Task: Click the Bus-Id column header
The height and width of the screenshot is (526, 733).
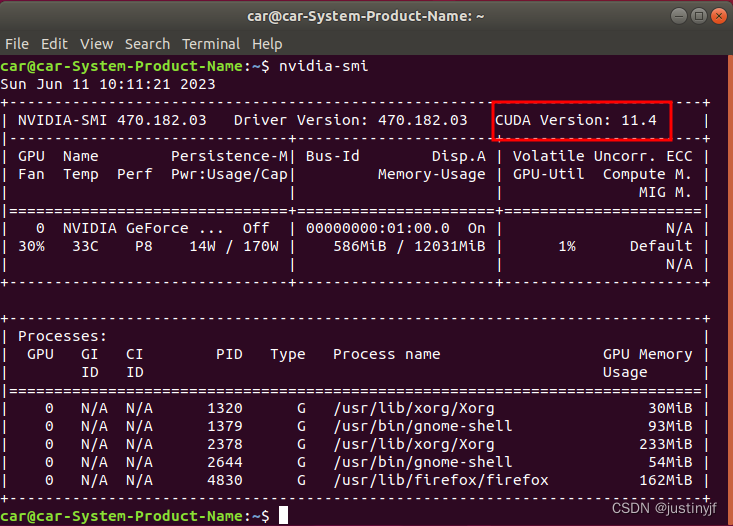Action: pyautogui.click(x=333, y=156)
